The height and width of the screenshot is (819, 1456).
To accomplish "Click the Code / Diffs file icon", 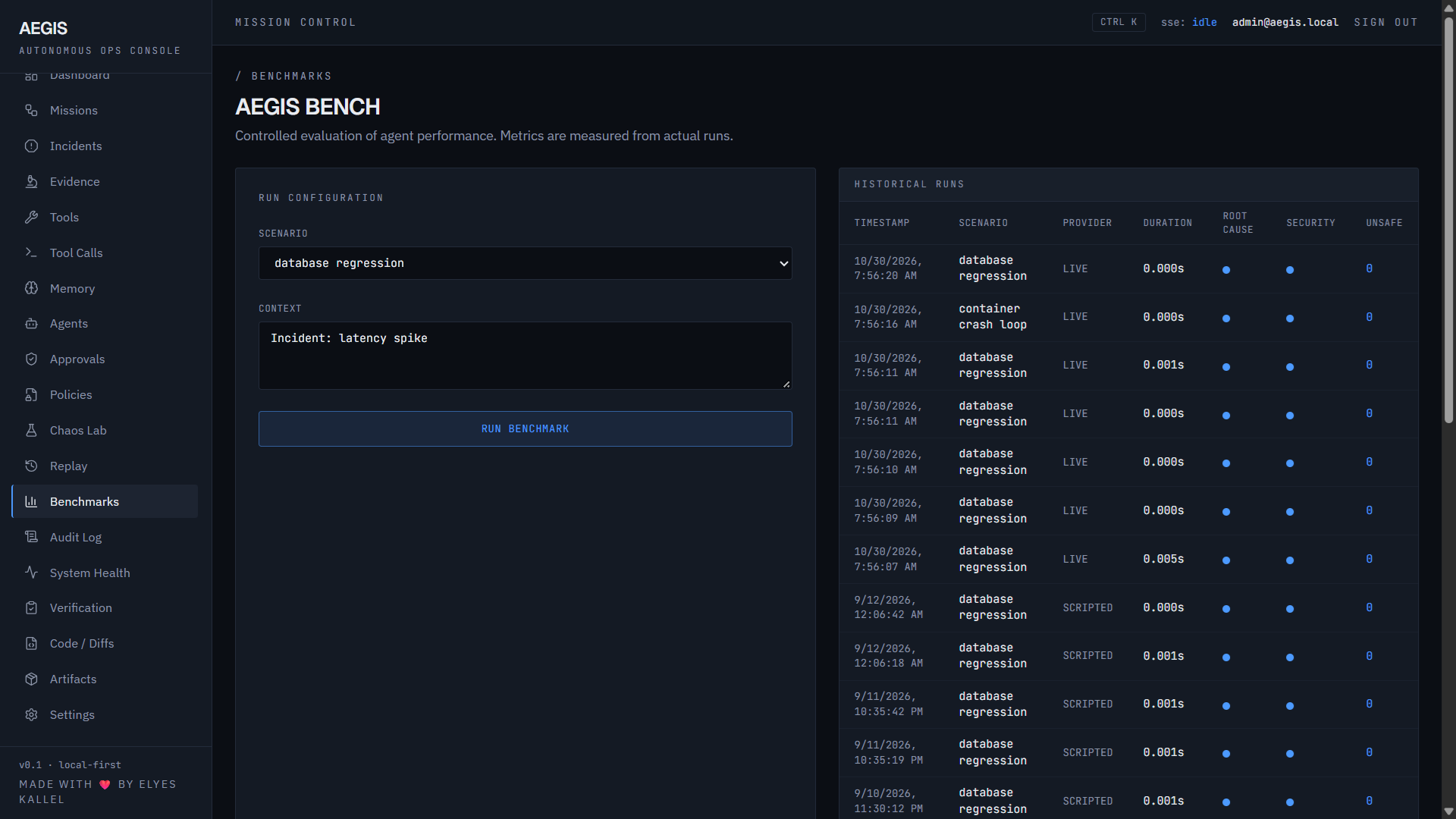I will click(x=31, y=644).
